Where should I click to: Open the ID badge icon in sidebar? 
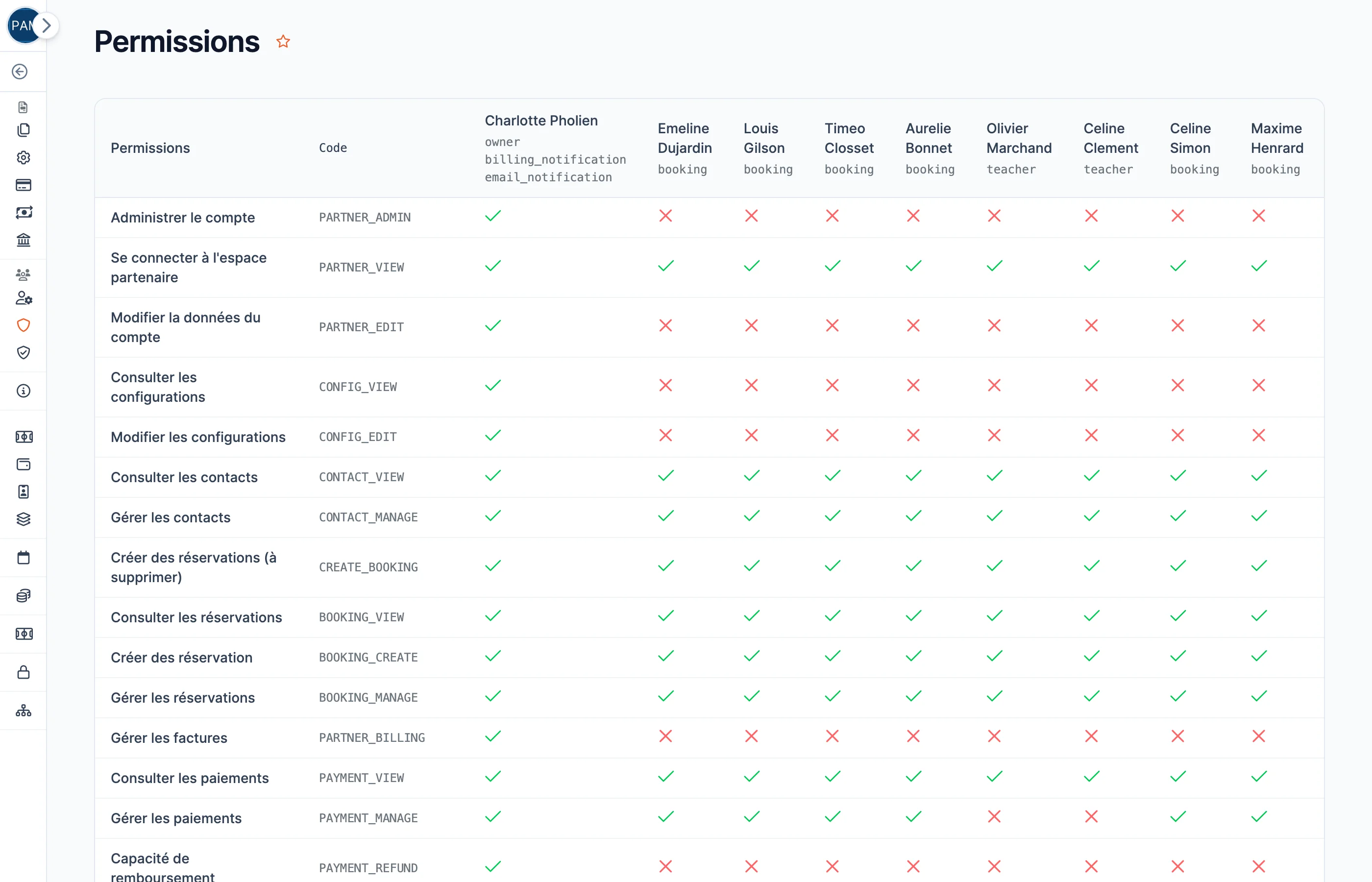click(x=23, y=492)
